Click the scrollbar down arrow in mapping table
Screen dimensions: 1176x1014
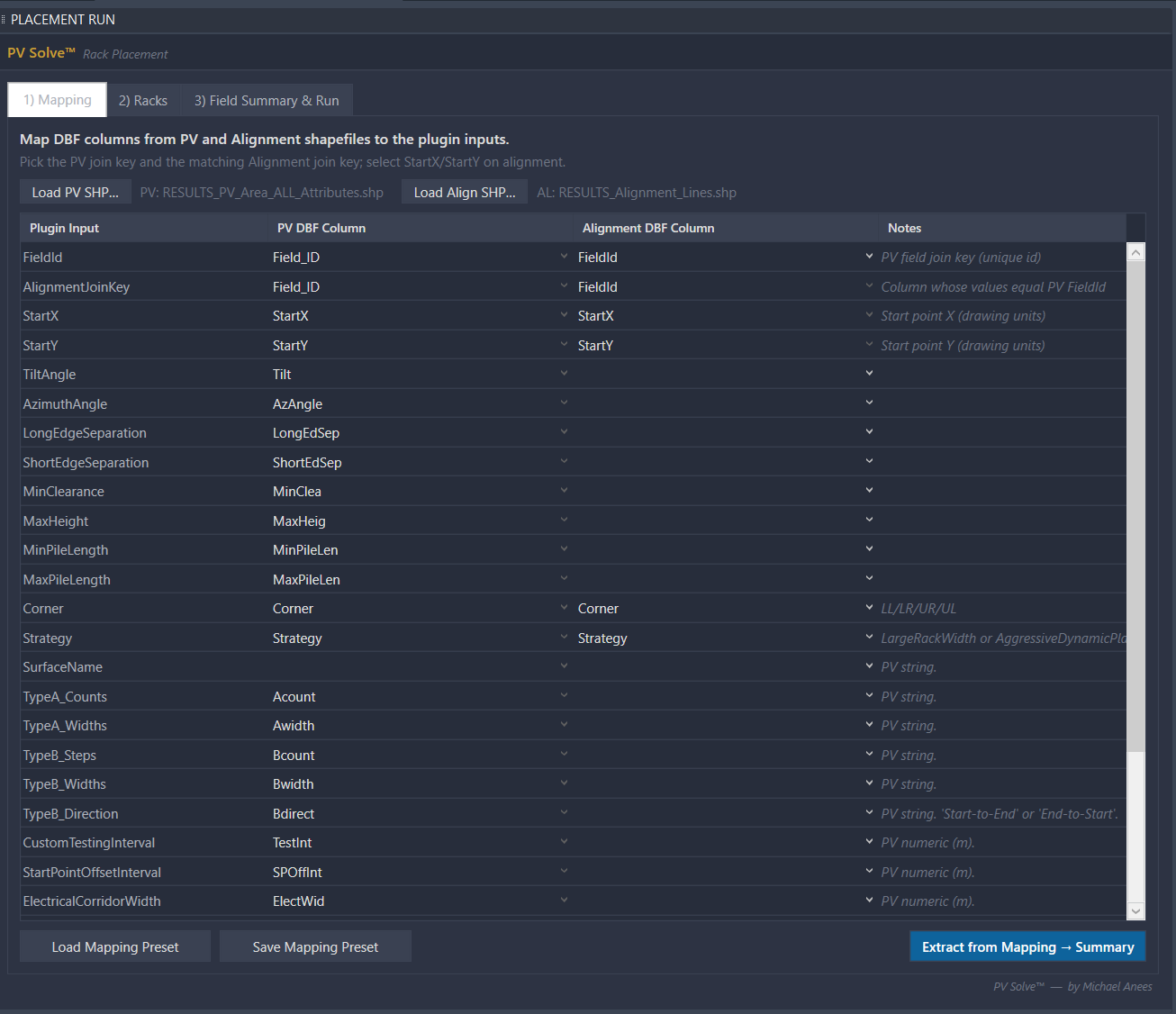[x=1135, y=911]
